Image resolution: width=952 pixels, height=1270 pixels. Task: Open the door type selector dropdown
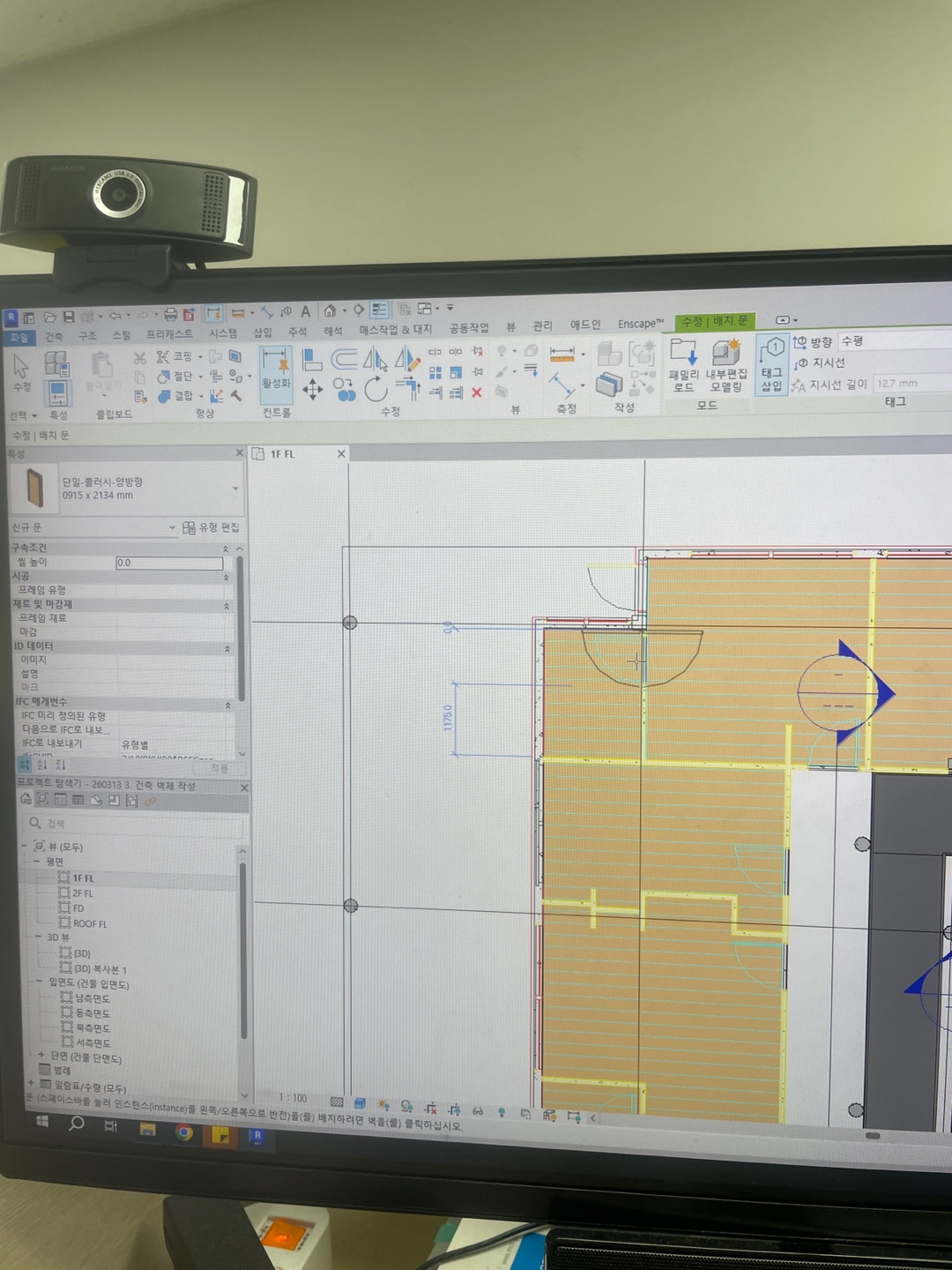[x=235, y=489]
